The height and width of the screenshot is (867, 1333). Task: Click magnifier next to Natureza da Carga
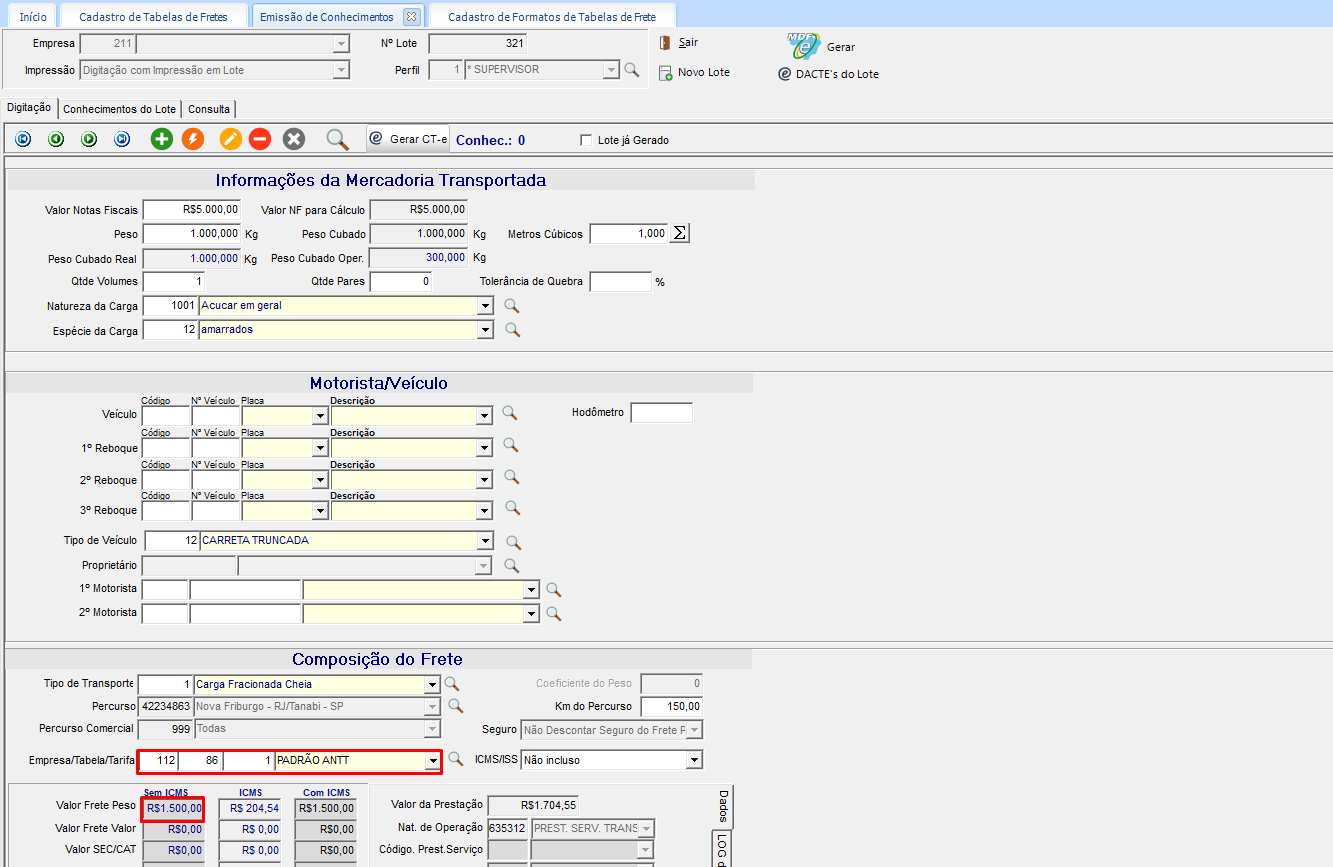click(512, 305)
